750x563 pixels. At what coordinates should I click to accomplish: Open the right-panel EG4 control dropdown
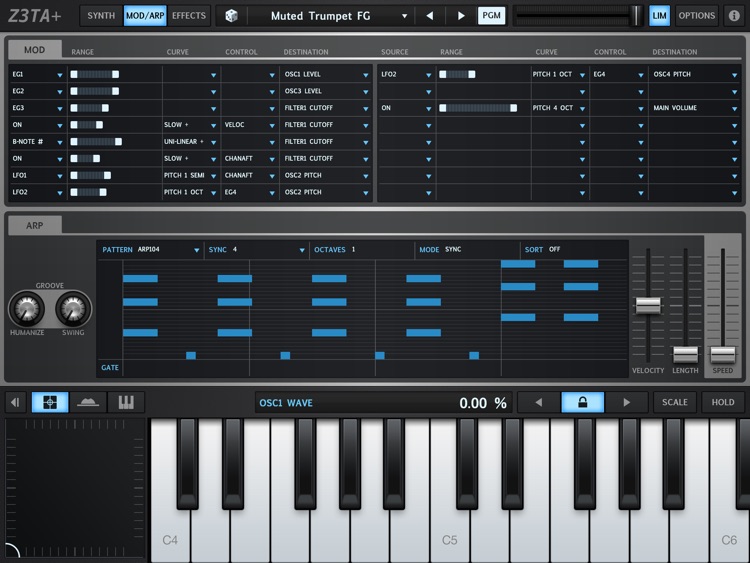tap(618, 75)
